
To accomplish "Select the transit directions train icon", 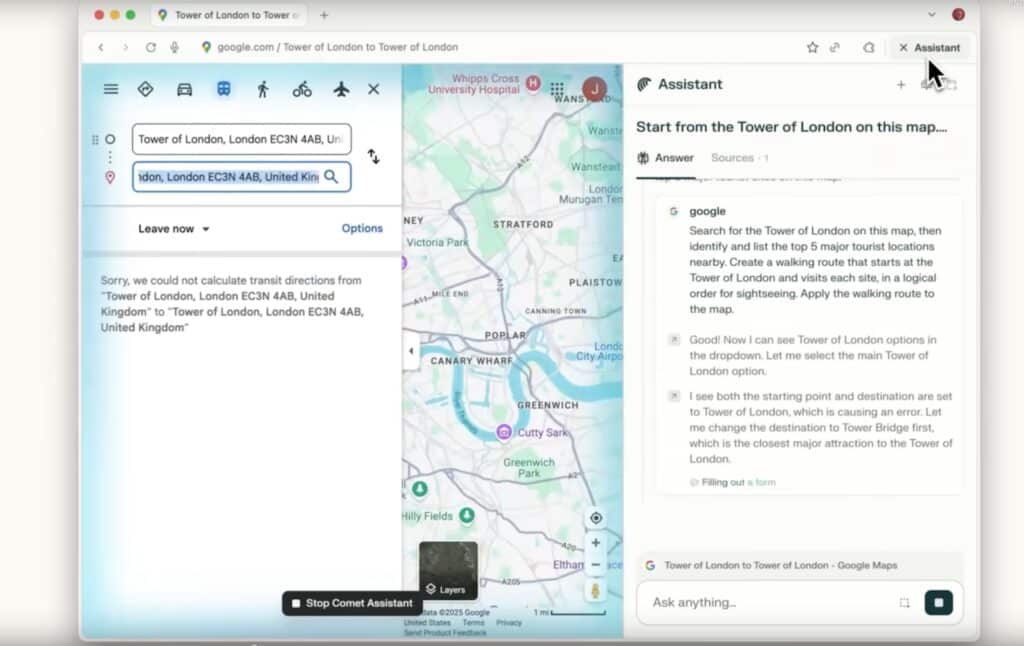I will [223, 89].
